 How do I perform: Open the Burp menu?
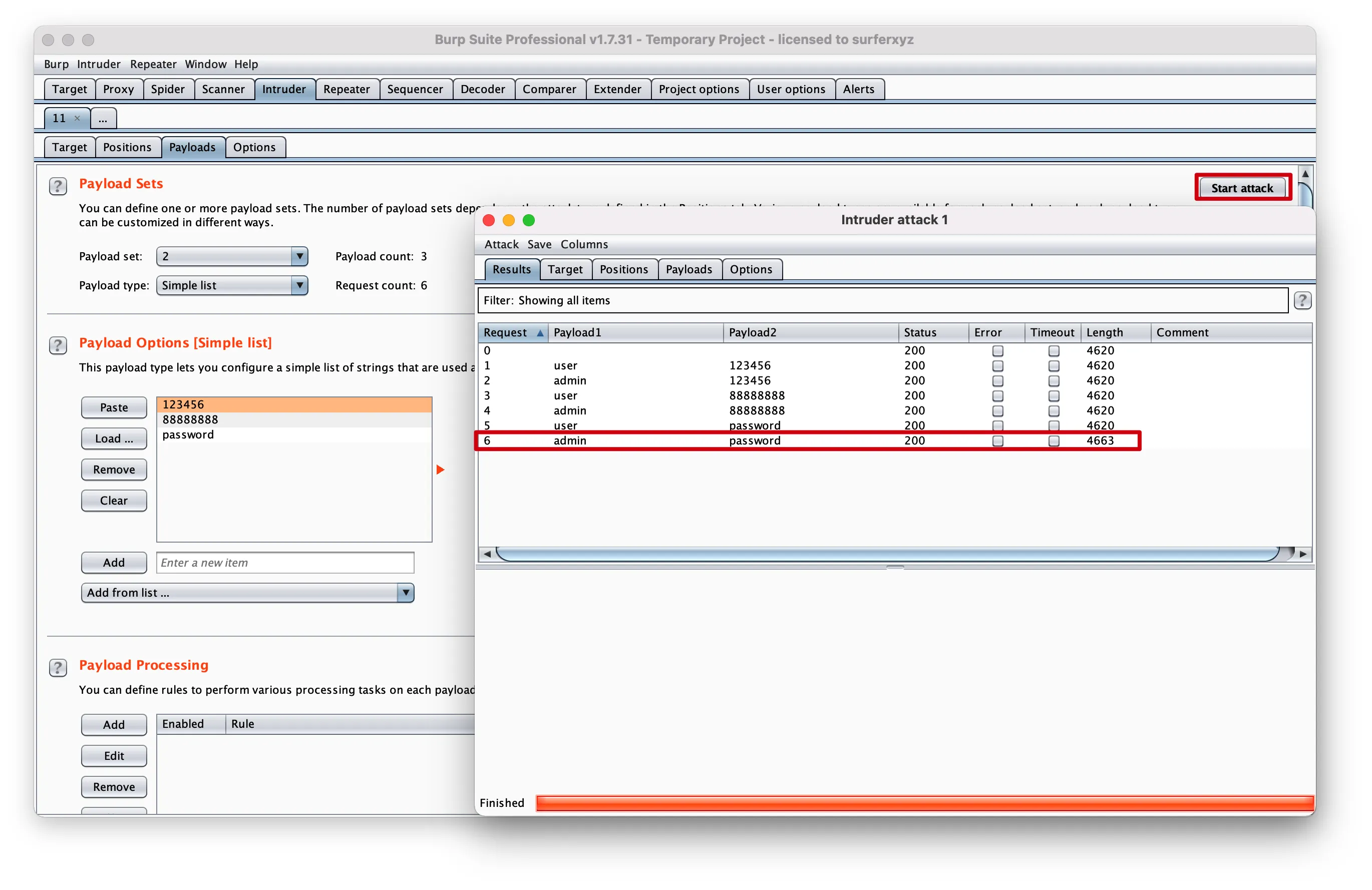[x=56, y=64]
